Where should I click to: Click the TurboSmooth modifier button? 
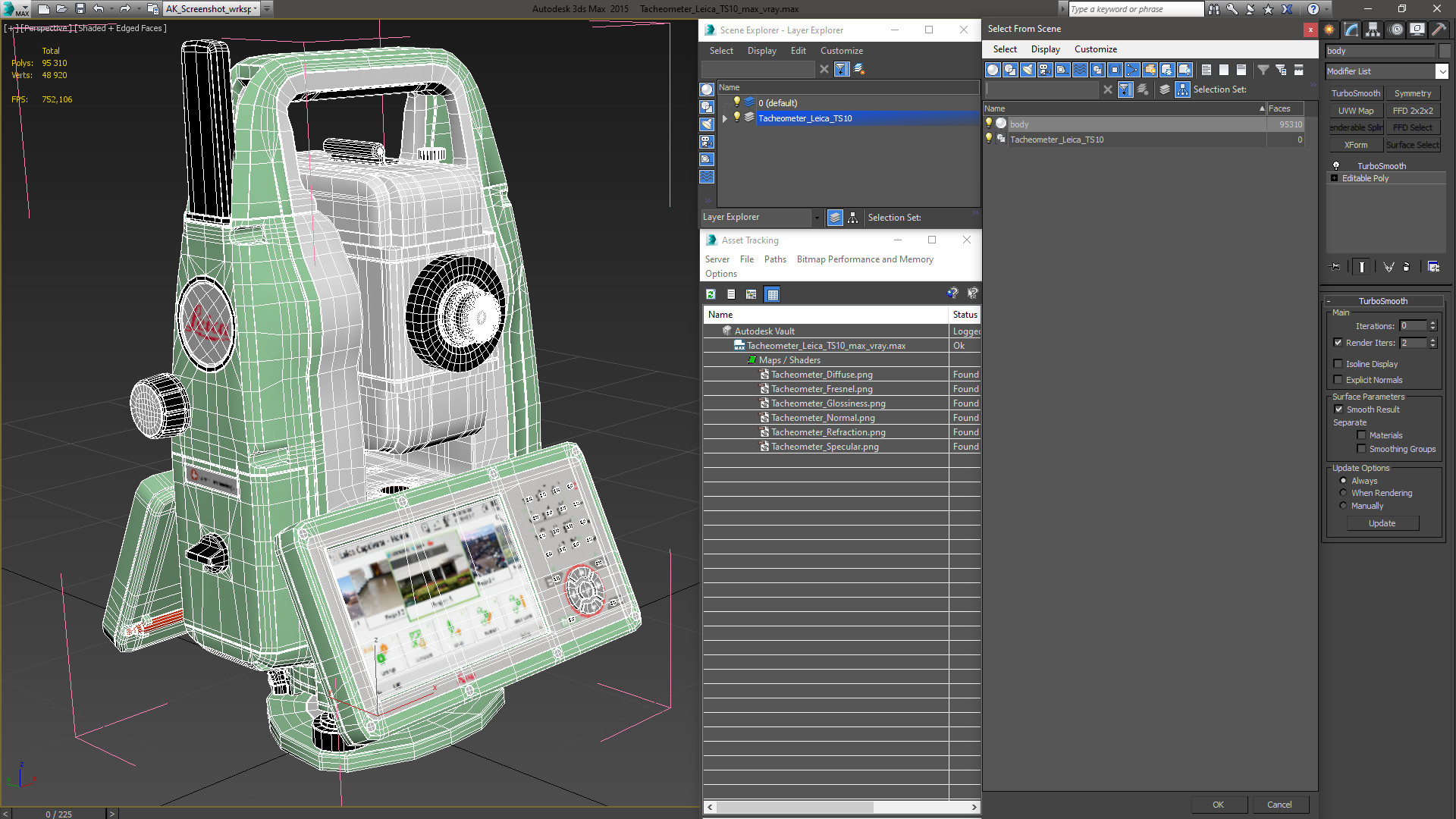[x=1355, y=93]
